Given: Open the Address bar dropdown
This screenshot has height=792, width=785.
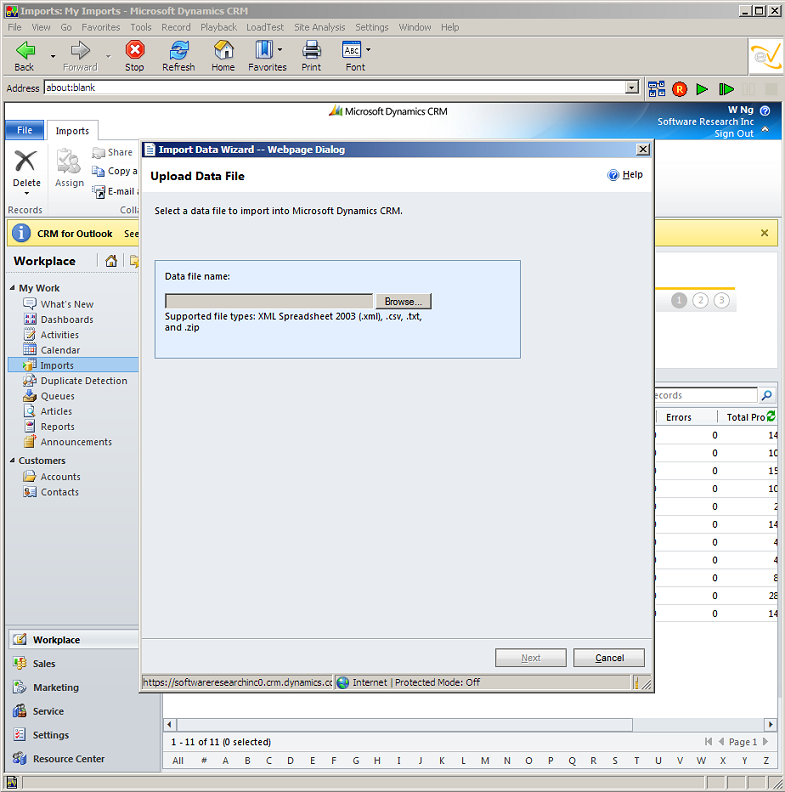Looking at the screenshot, I should (631, 87).
